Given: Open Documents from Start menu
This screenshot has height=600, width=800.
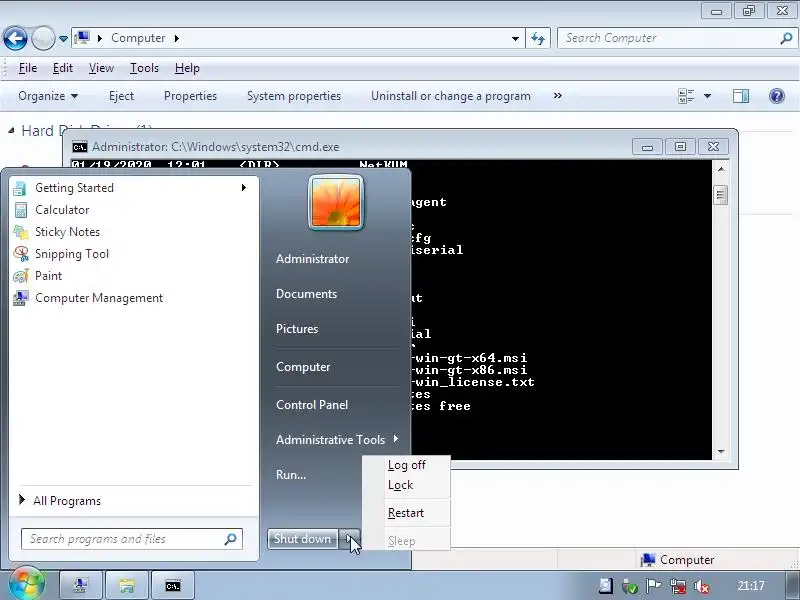Looking at the screenshot, I should (306, 294).
